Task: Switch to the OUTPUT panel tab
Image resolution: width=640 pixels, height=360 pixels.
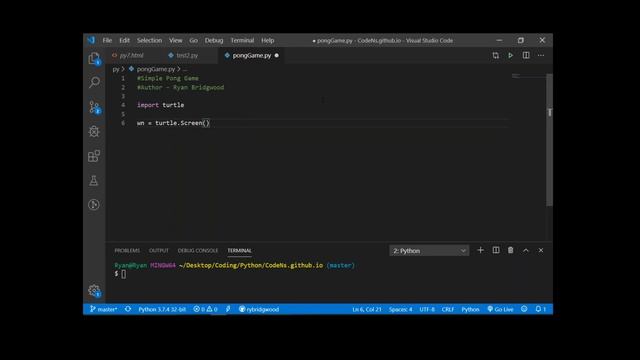Action: click(159, 250)
